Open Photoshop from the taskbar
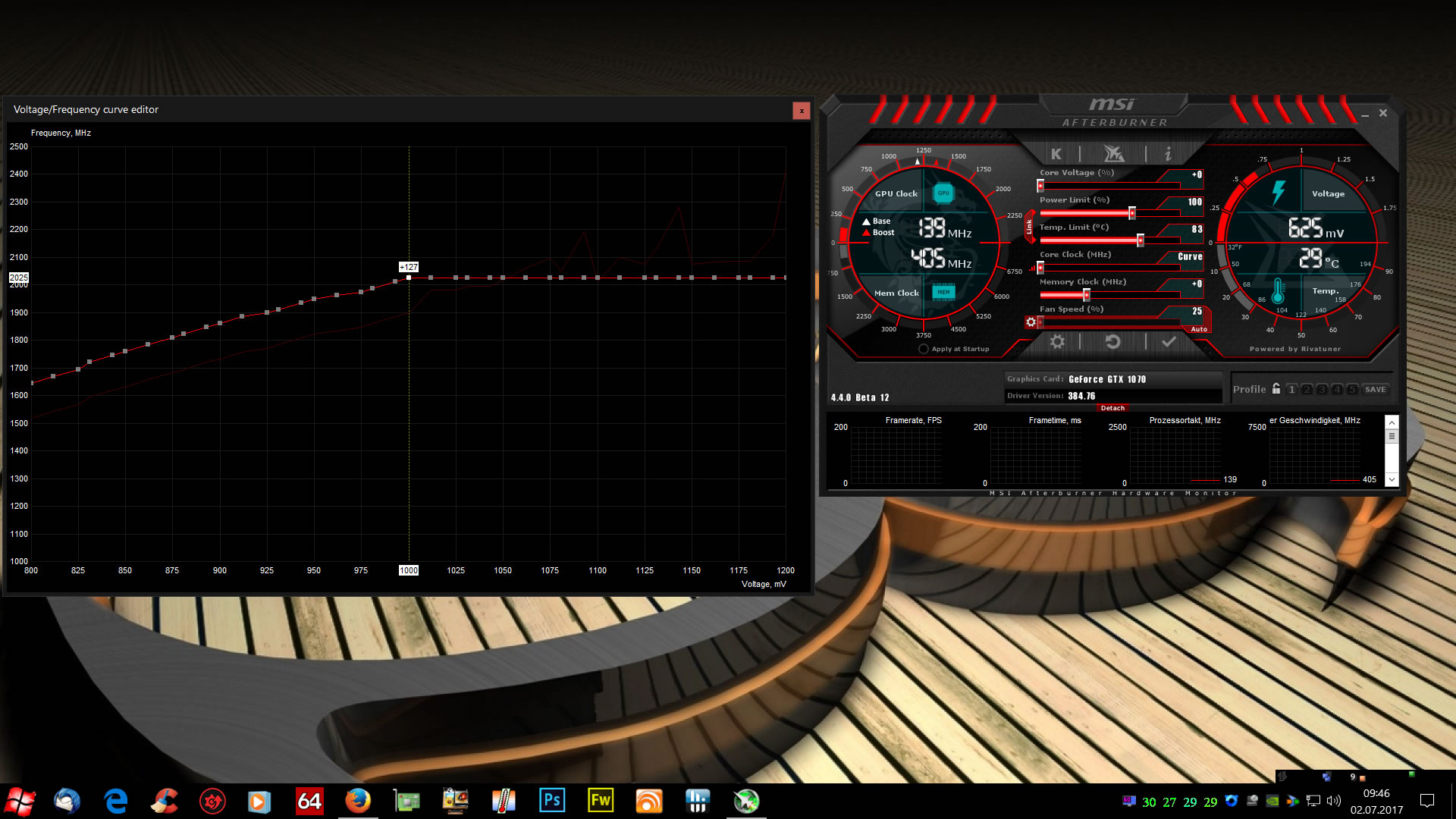Screen dimensions: 1456x819 (552, 801)
